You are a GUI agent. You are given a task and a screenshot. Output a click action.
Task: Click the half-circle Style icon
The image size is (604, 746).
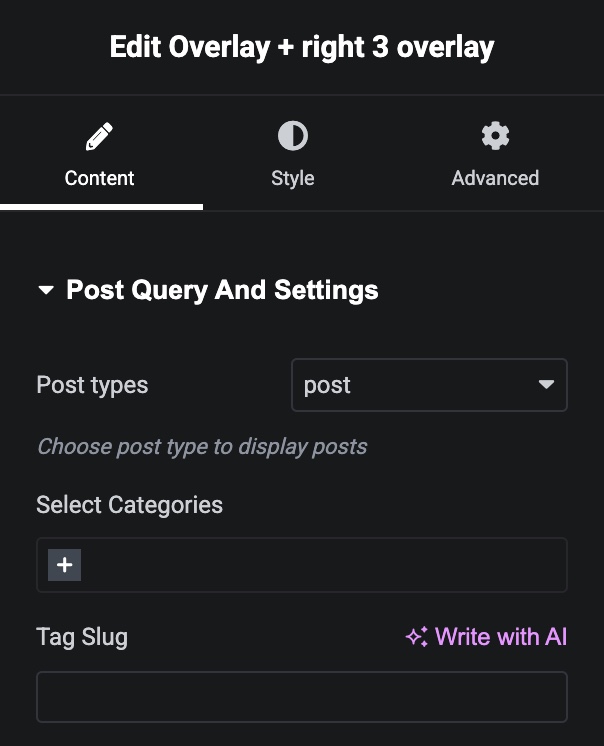(292, 136)
